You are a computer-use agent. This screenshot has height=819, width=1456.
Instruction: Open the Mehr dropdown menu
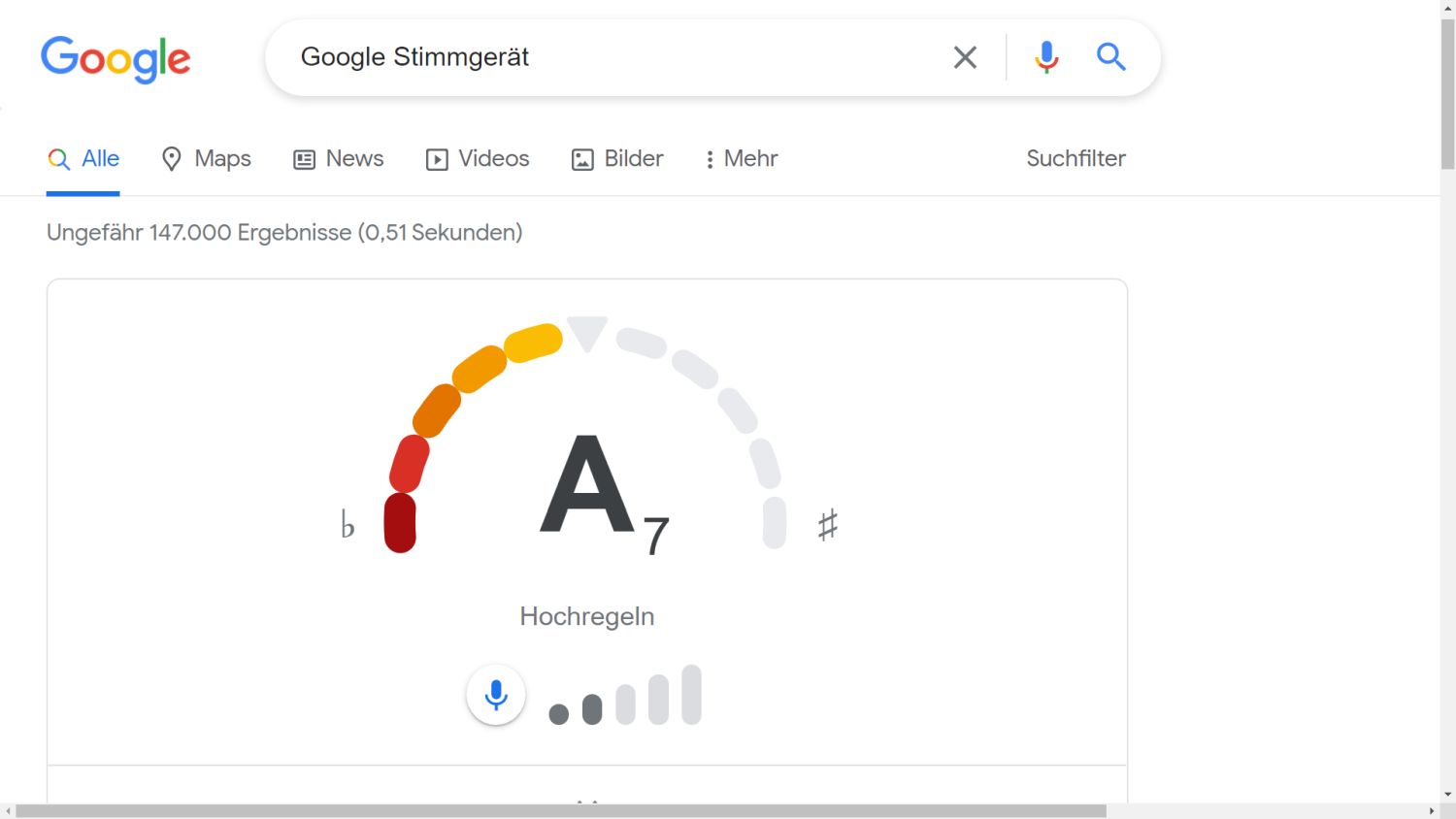742,158
